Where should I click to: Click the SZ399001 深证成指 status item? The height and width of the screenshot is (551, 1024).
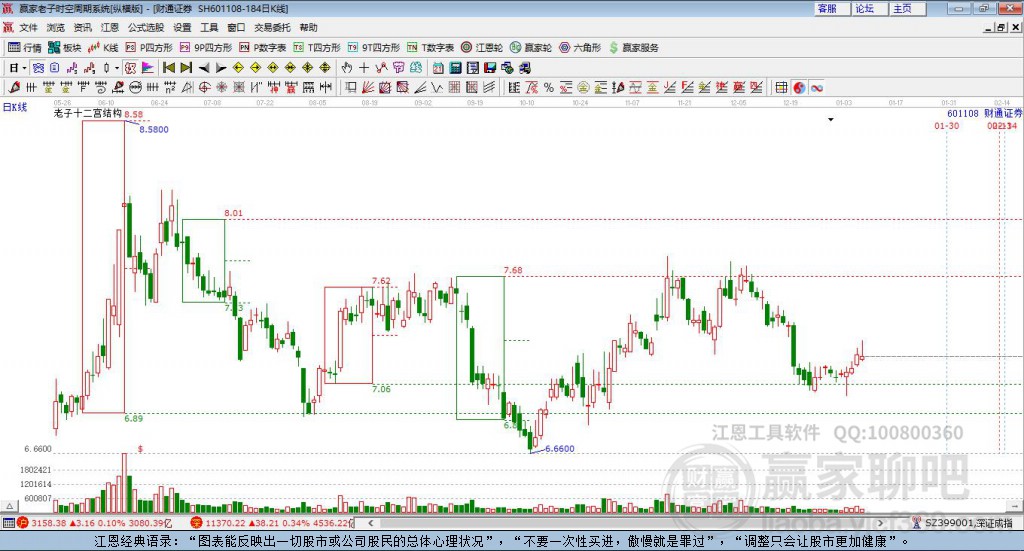[963, 523]
